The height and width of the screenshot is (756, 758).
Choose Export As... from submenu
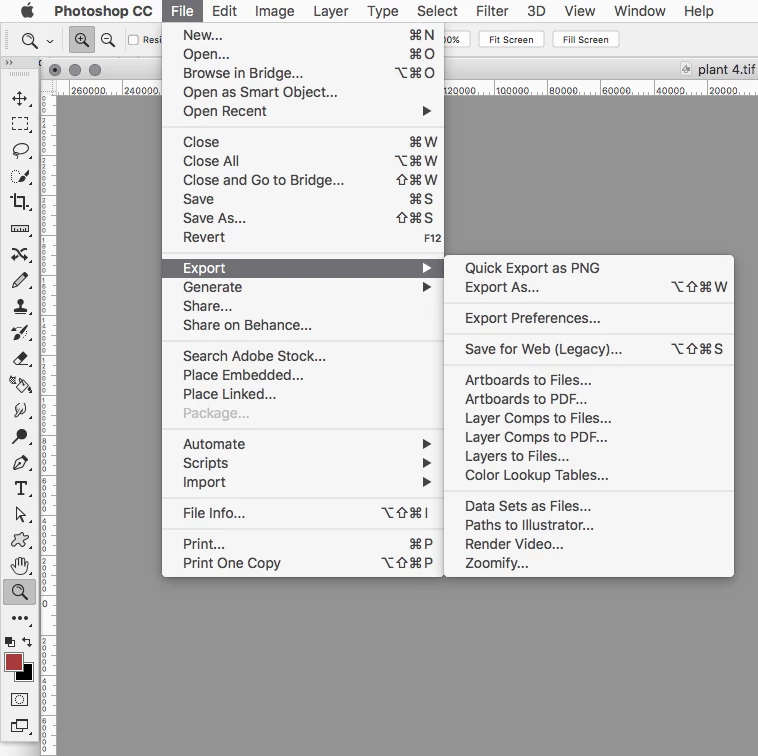pyautogui.click(x=589, y=287)
